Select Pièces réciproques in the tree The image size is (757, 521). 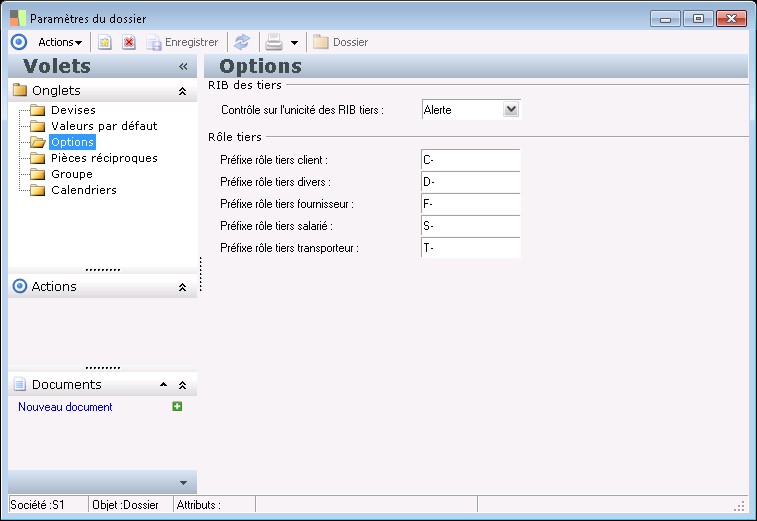click(x=104, y=158)
